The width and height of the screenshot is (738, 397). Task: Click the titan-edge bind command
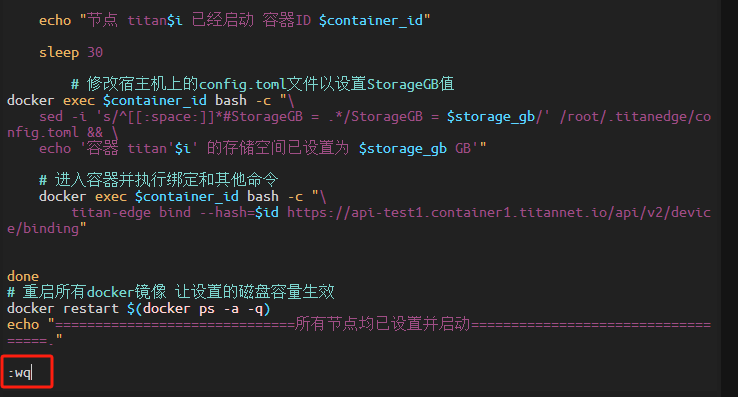tap(131, 212)
